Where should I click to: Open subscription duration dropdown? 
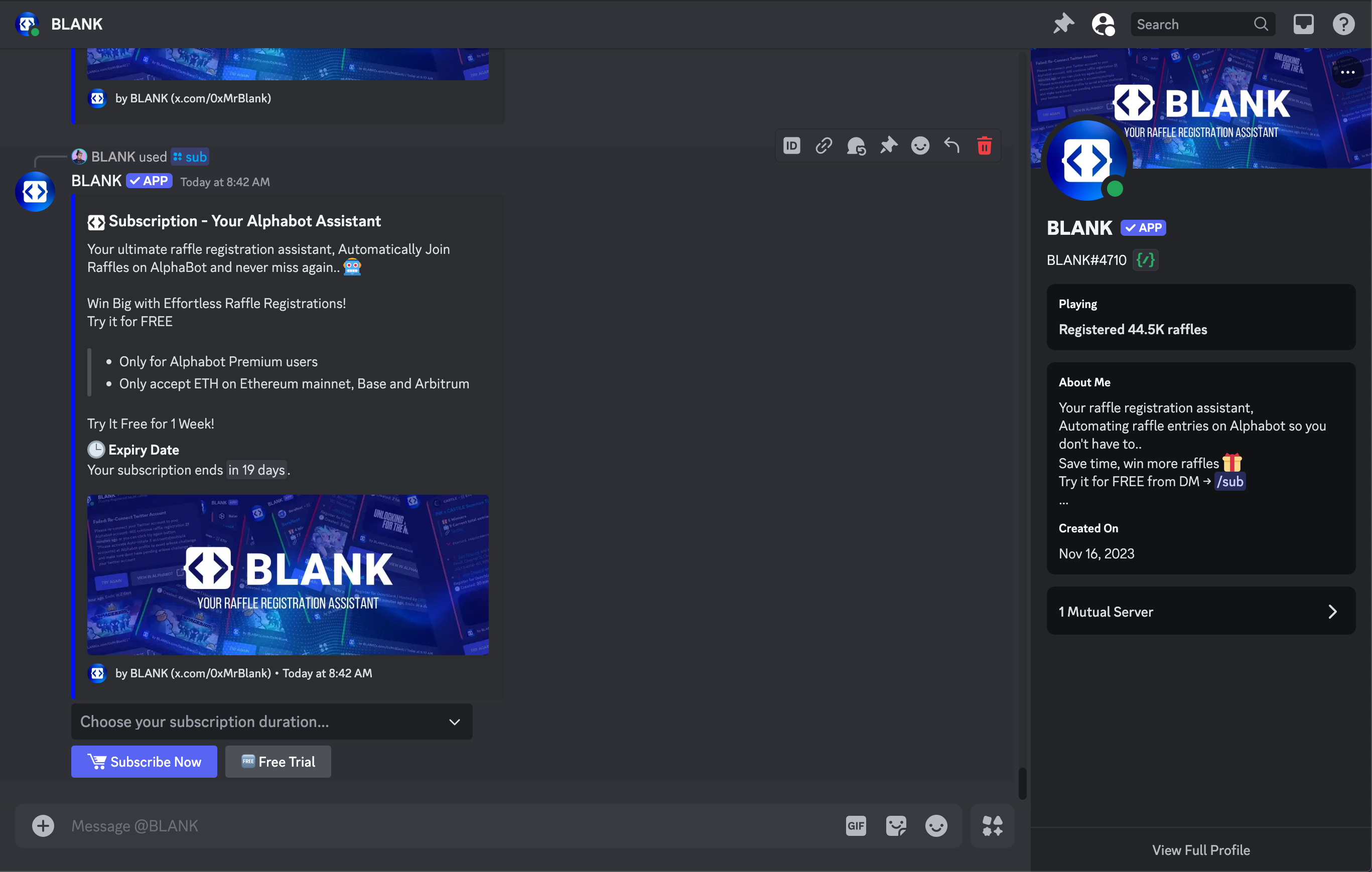pos(272,721)
